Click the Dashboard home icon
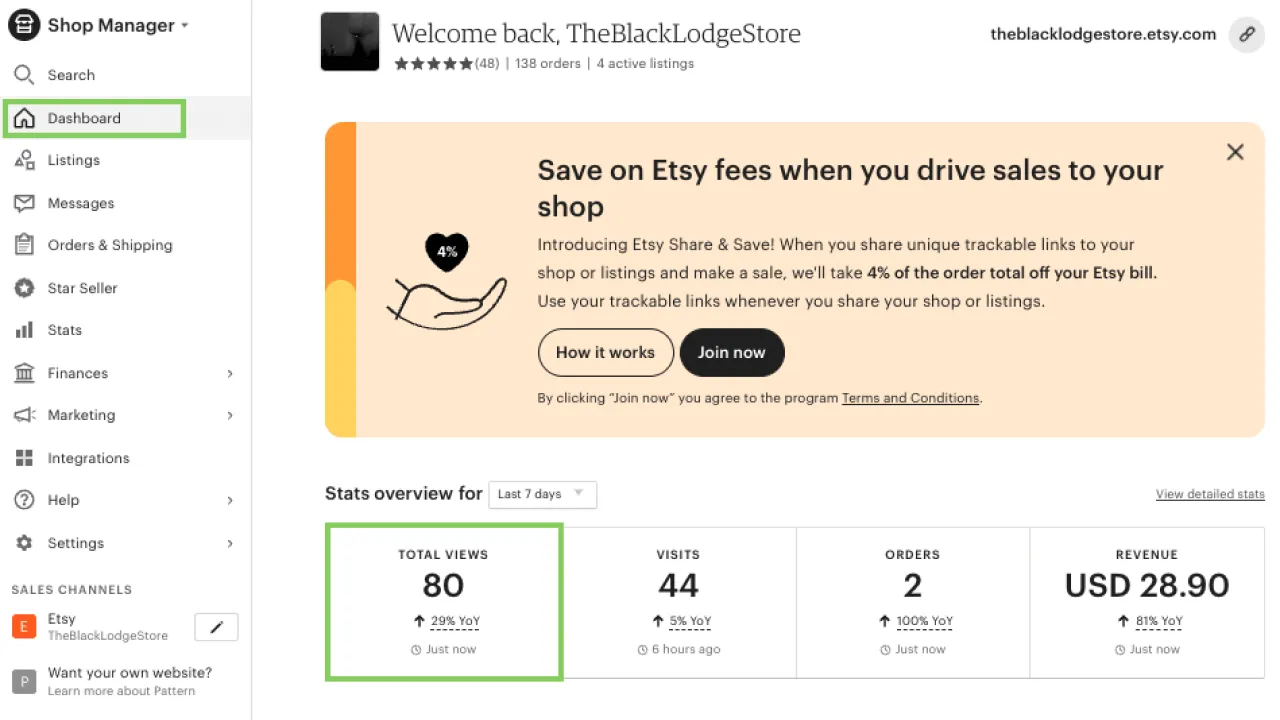Screen dimensions: 1280x720 pos(24,117)
